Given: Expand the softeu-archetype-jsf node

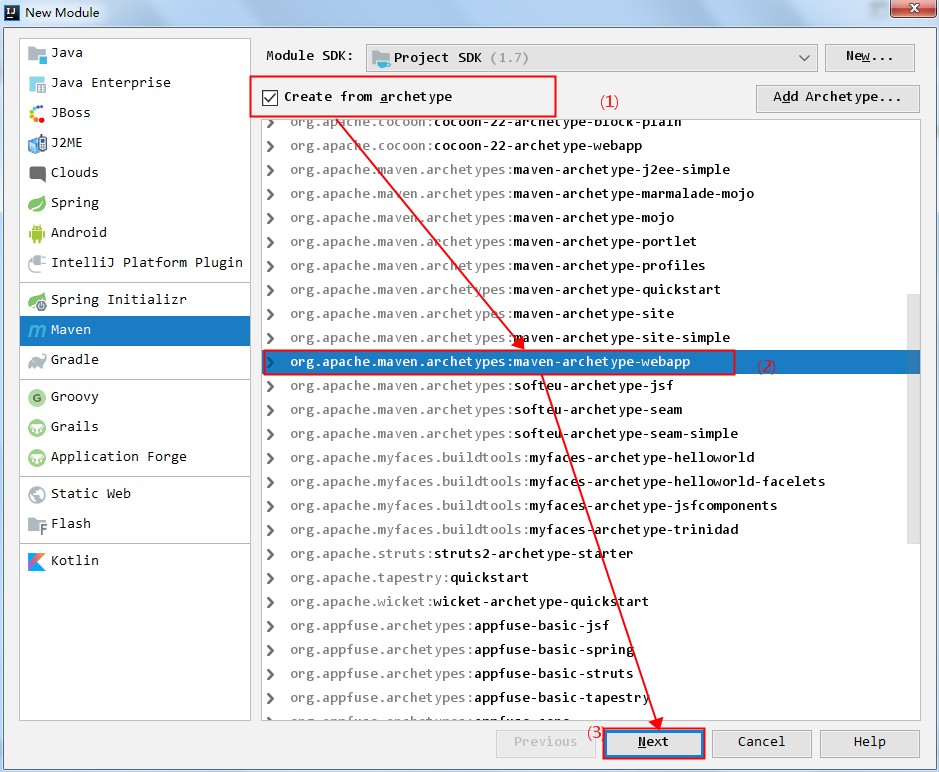Looking at the screenshot, I should 271,386.
